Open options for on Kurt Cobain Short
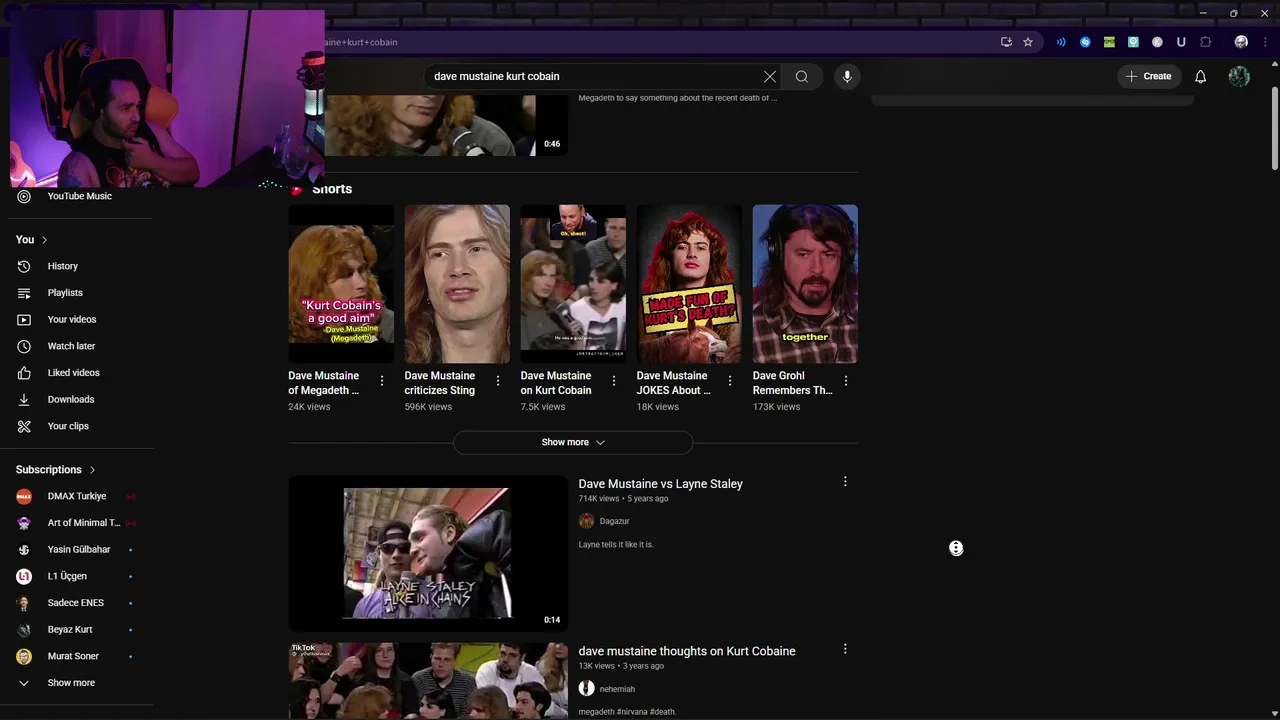Screen dimensions: 1280x720 (x=614, y=381)
